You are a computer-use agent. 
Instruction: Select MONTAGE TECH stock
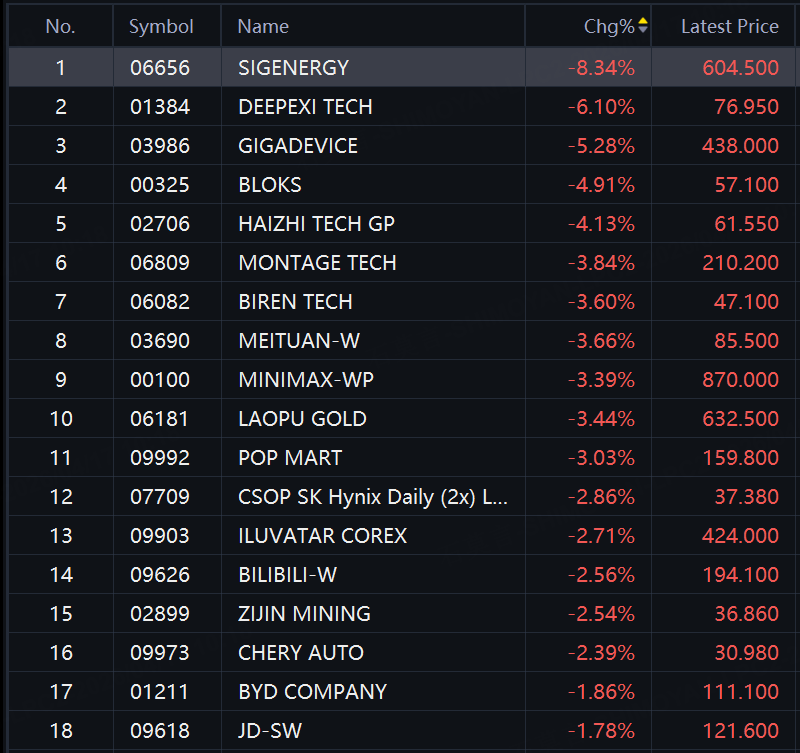point(317,263)
